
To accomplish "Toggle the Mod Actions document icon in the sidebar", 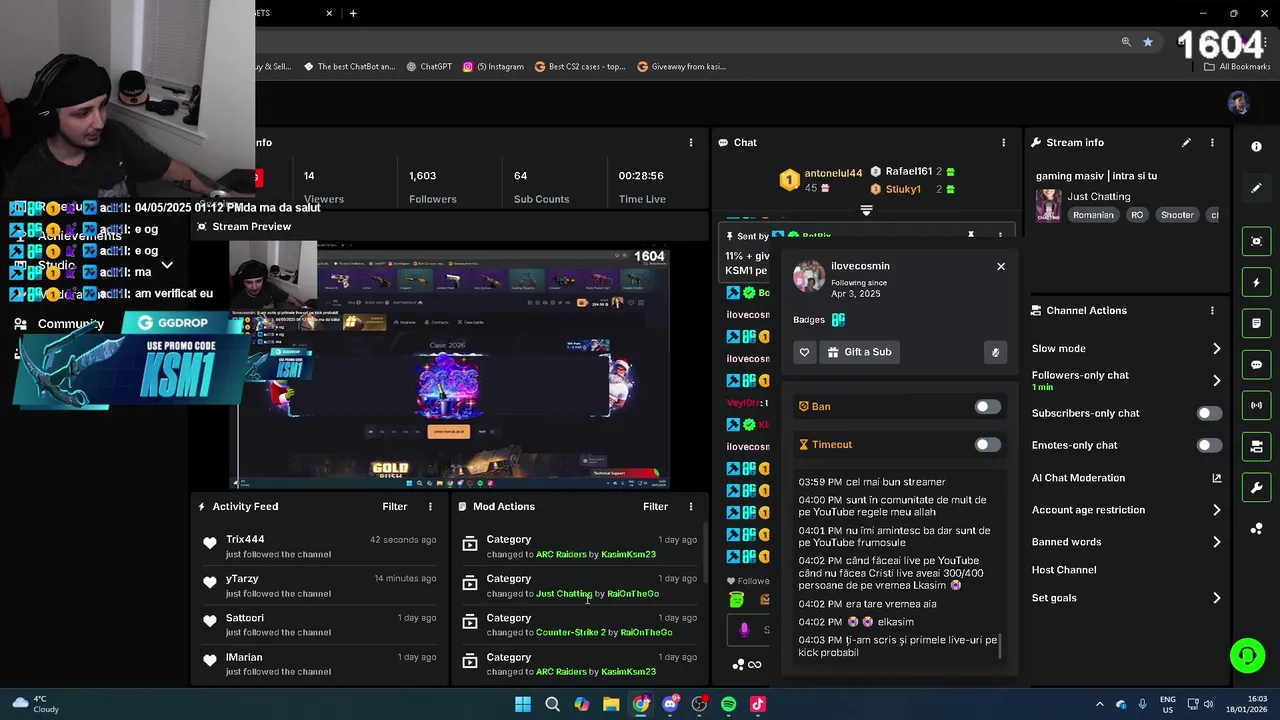I will tap(1256, 324).
